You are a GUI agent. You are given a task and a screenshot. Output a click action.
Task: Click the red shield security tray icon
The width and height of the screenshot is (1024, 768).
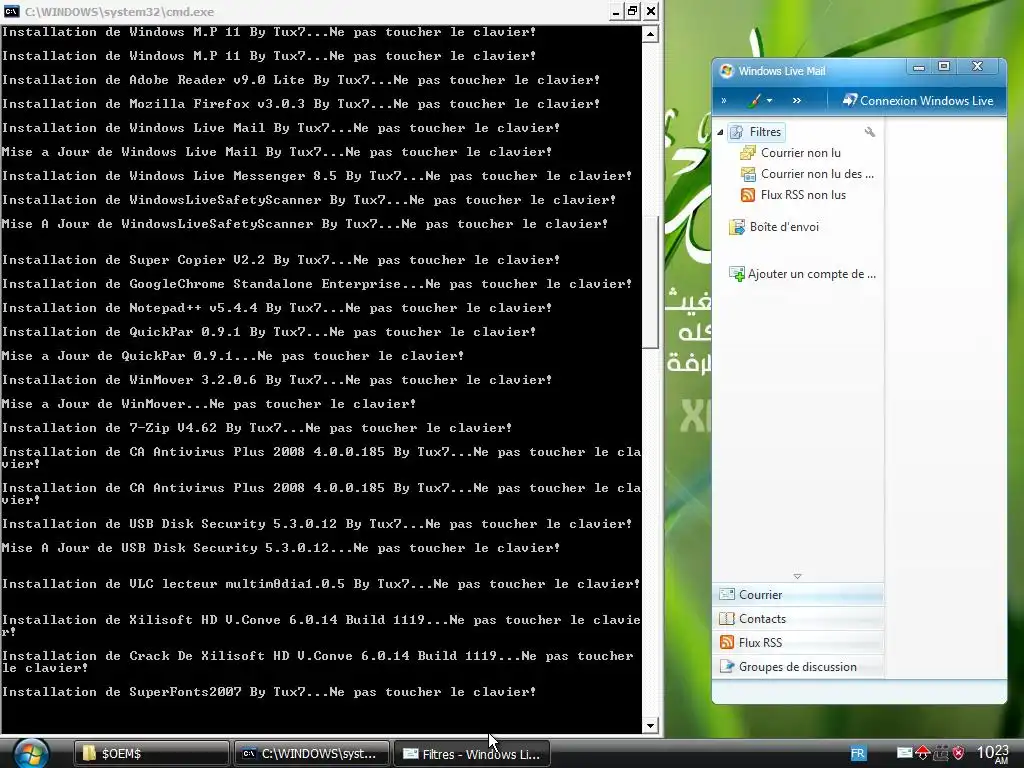coord(958,753)
